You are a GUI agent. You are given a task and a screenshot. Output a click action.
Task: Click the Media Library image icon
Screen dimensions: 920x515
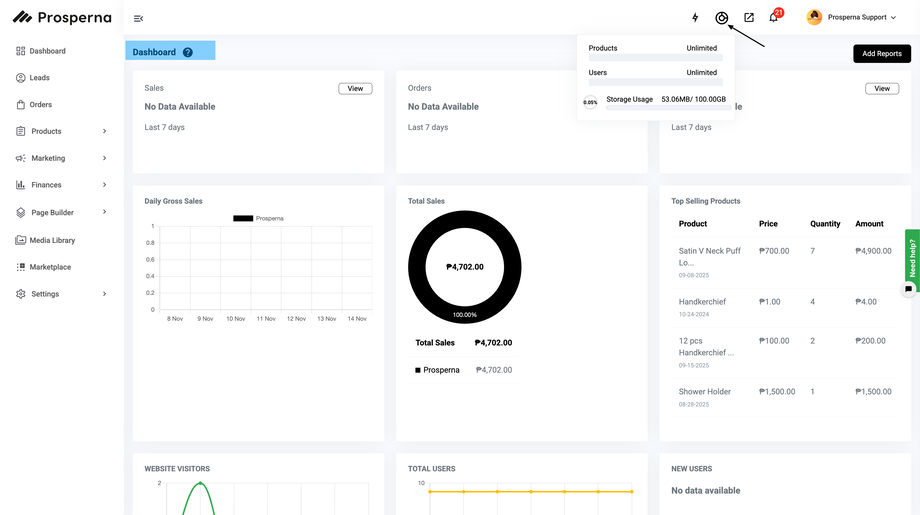point(21,240)
